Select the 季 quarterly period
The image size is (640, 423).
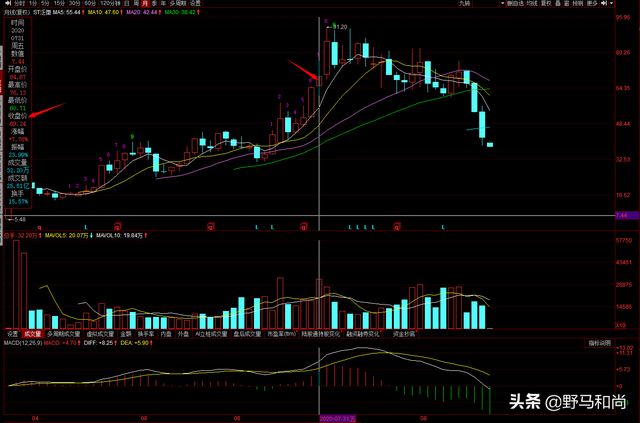coord(154,3)
